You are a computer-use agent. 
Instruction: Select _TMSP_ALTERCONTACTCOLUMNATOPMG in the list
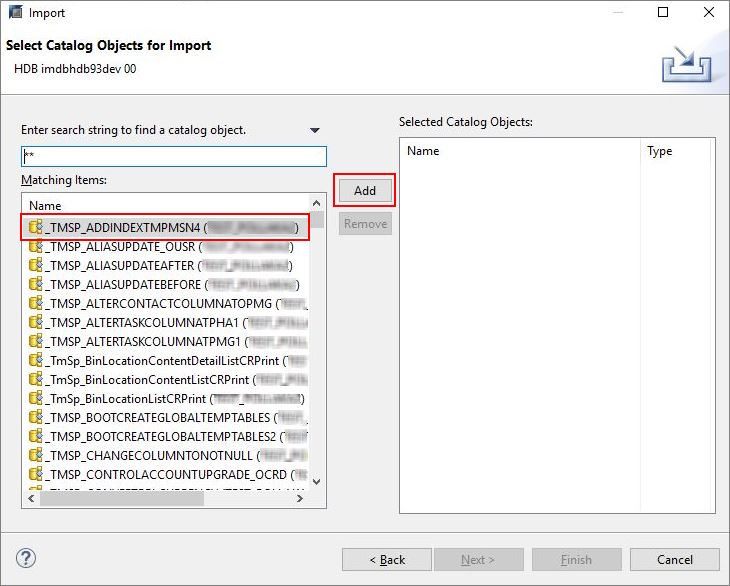tap(160, 303)
